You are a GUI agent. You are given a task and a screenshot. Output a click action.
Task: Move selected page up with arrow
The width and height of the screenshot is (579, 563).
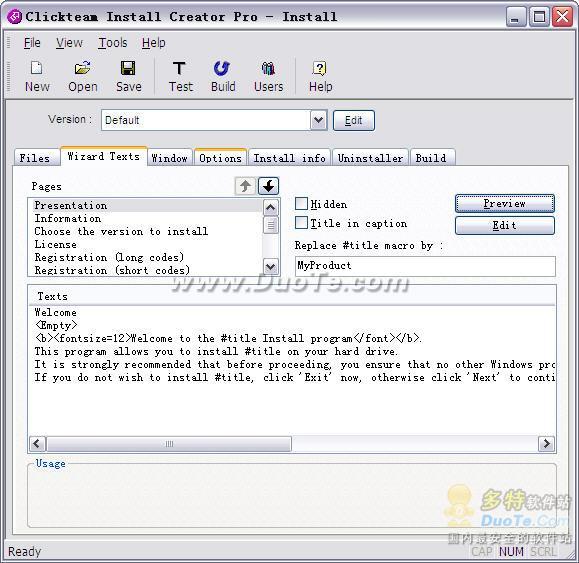pyautogui.click(x=245, y=186)
